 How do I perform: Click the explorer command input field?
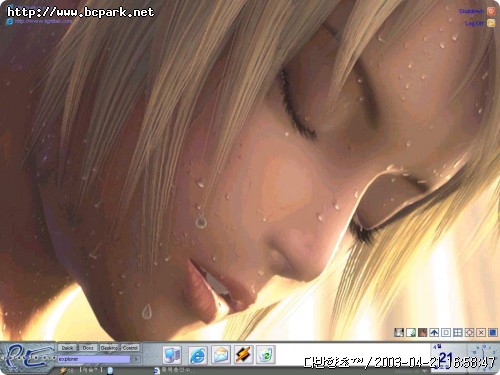pos(94,359)
